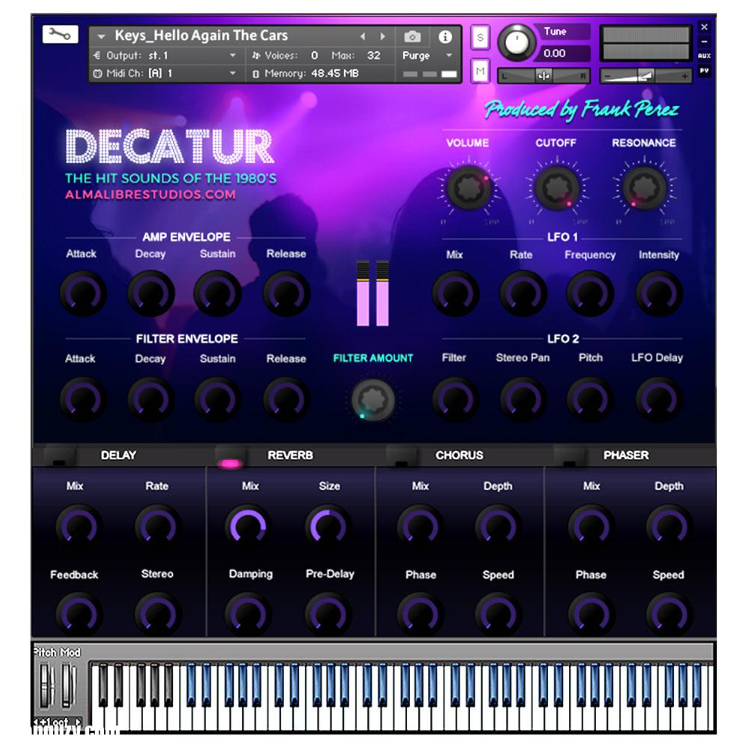Click the CUTOFF knob
The width and height of the screenshot is (749, 746).
click(x=556, y=188)
